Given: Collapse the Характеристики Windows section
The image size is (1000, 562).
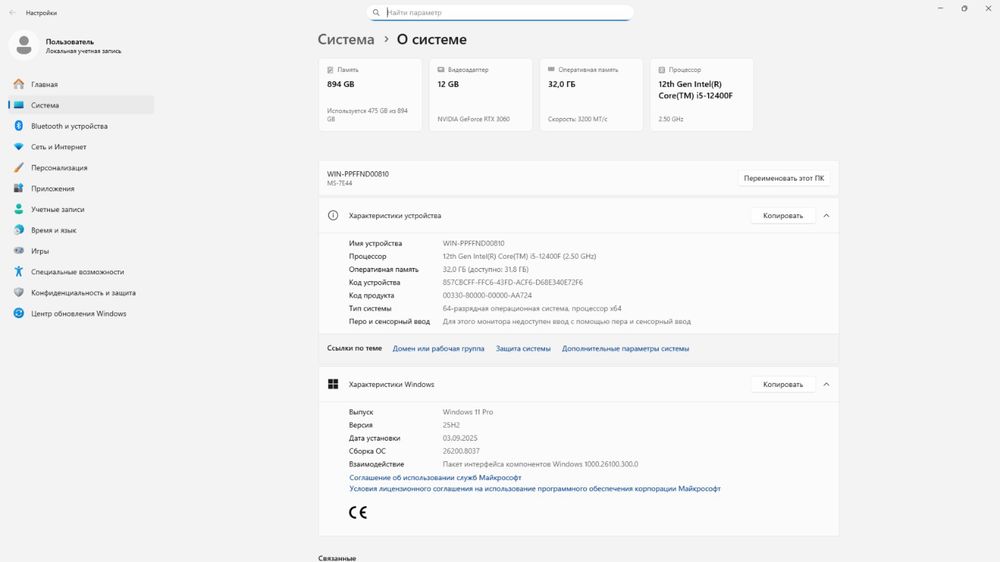Looking at the screenshot, I should [826, 384].
